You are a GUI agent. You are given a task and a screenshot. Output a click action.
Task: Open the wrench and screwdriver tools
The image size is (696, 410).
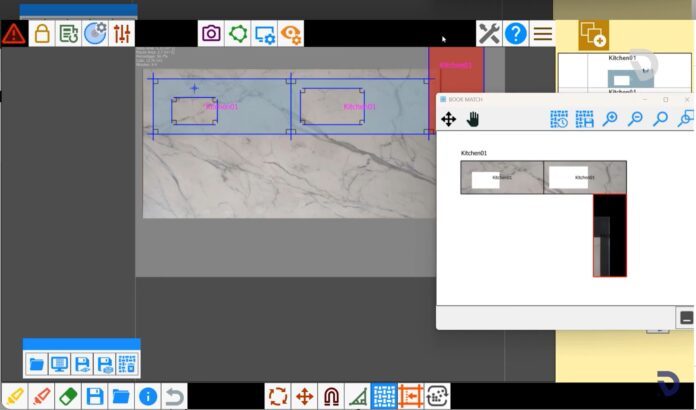[489, 34]
